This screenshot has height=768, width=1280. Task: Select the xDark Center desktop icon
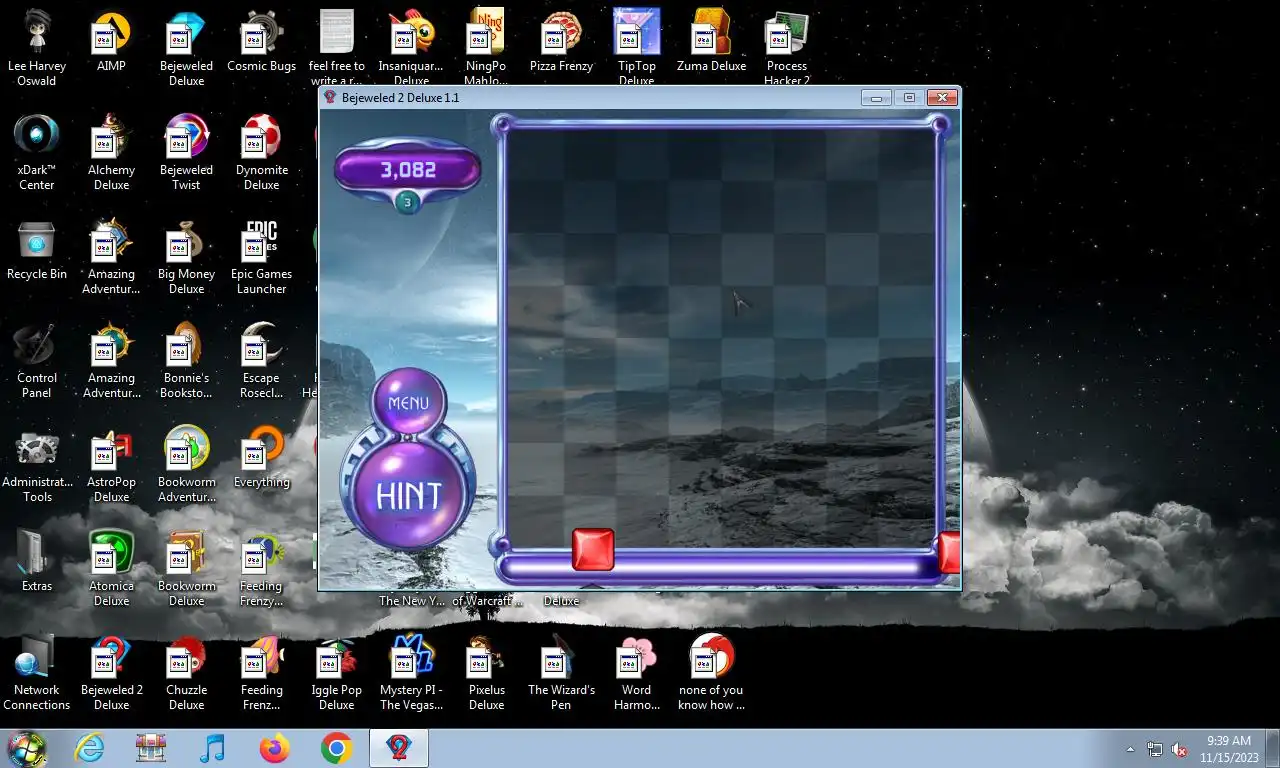click(x=37, y=151)
